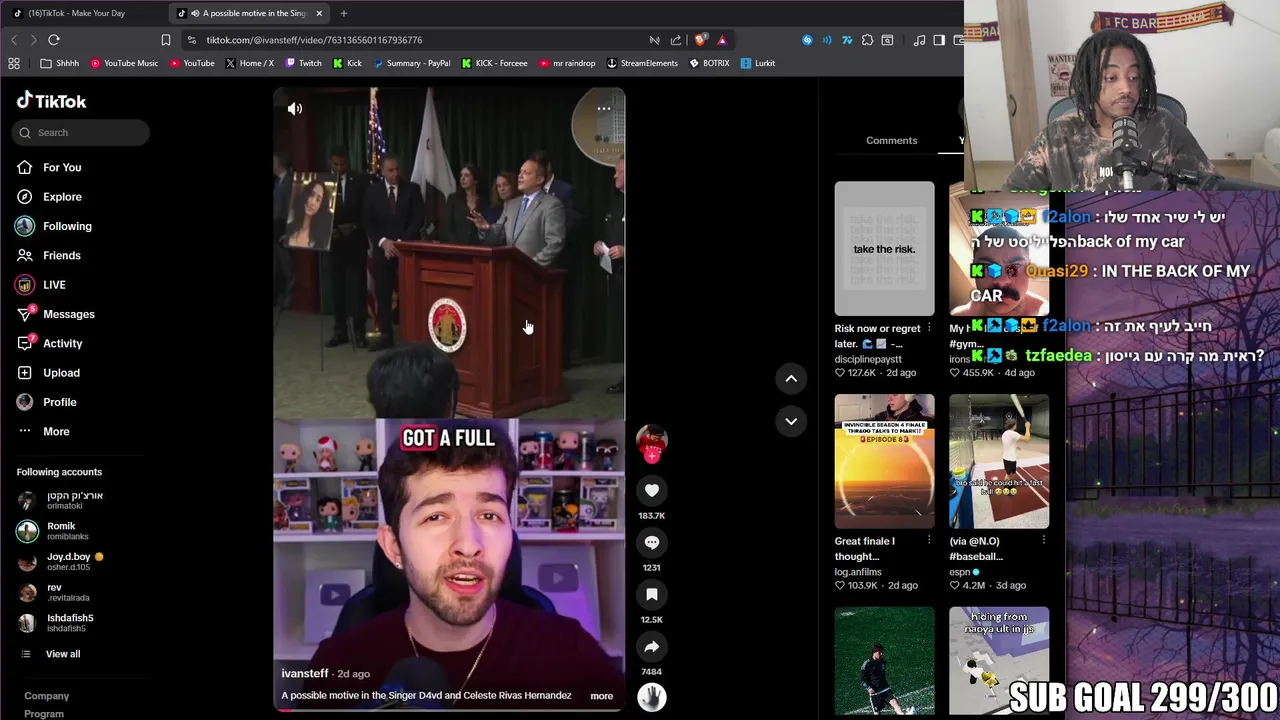Screen dimensions: 1280x720
Task: Open the browser extensions puzzle icon
Action: (867, 40)
